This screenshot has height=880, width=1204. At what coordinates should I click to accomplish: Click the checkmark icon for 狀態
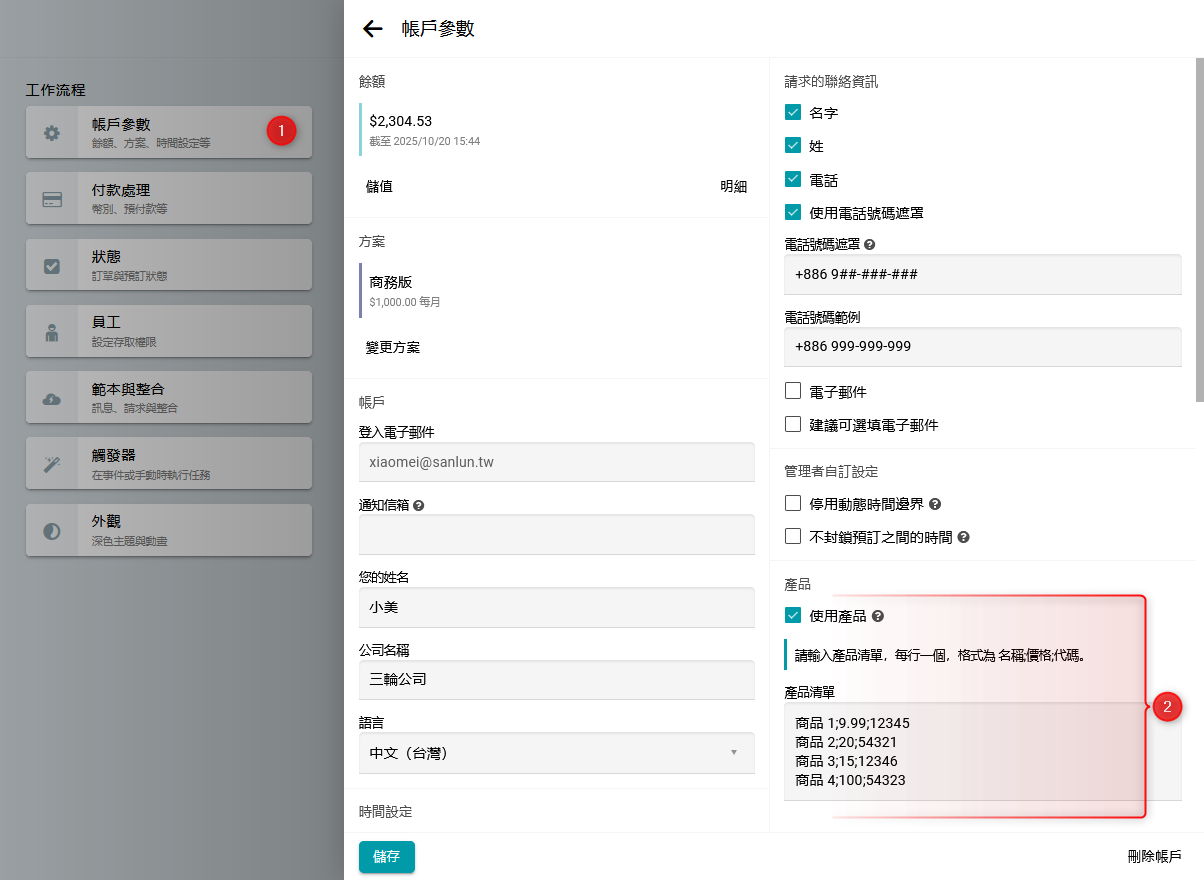(x=52, y=266)
